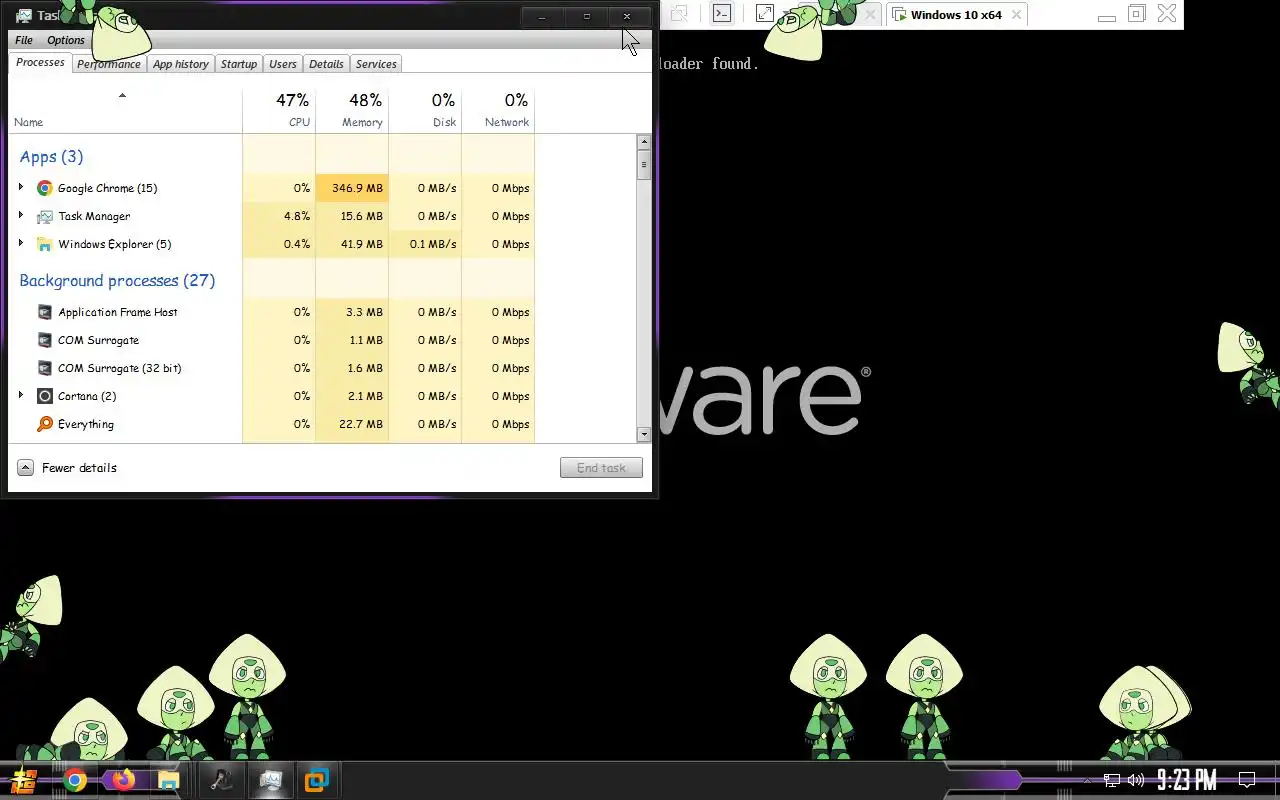The width and height of the screenshot is (1280, 800).
Task: Switch to the Startup tab
Action: click(x=239, y=64)
